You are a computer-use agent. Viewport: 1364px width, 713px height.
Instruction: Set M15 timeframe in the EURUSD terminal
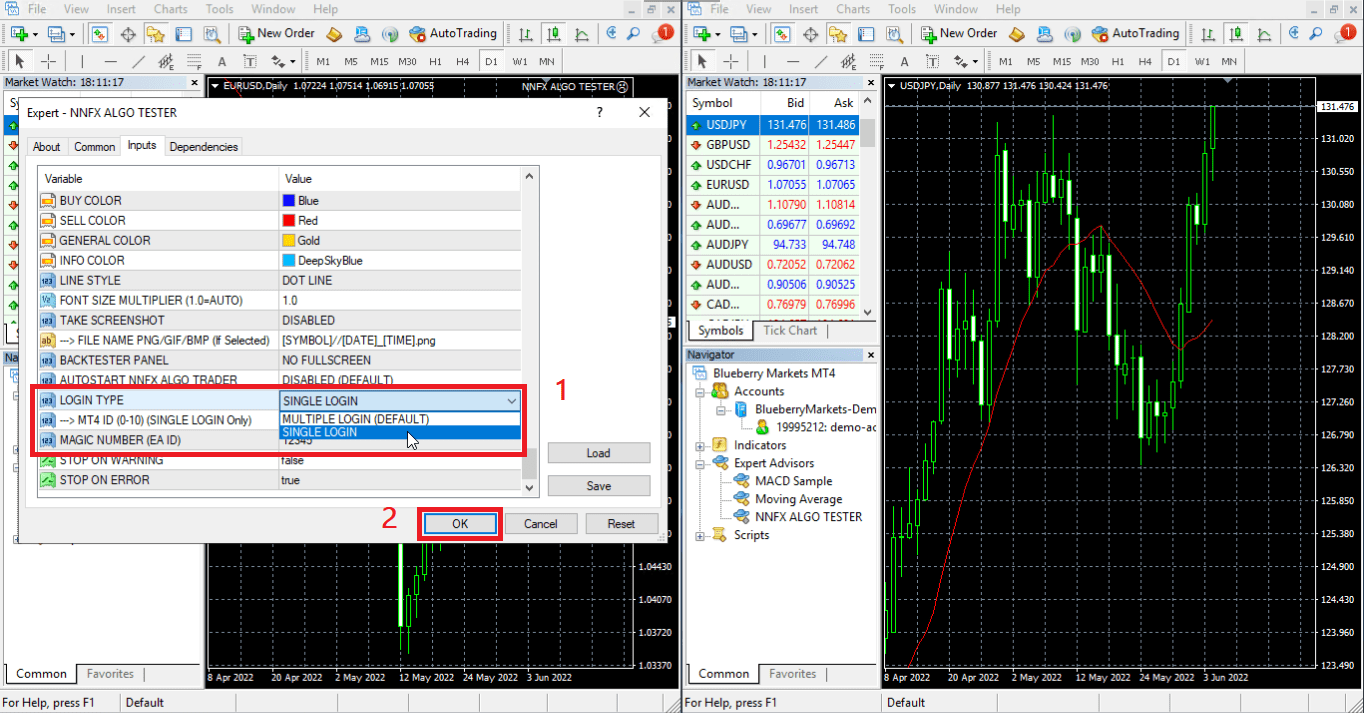click(x=379, y=61)
